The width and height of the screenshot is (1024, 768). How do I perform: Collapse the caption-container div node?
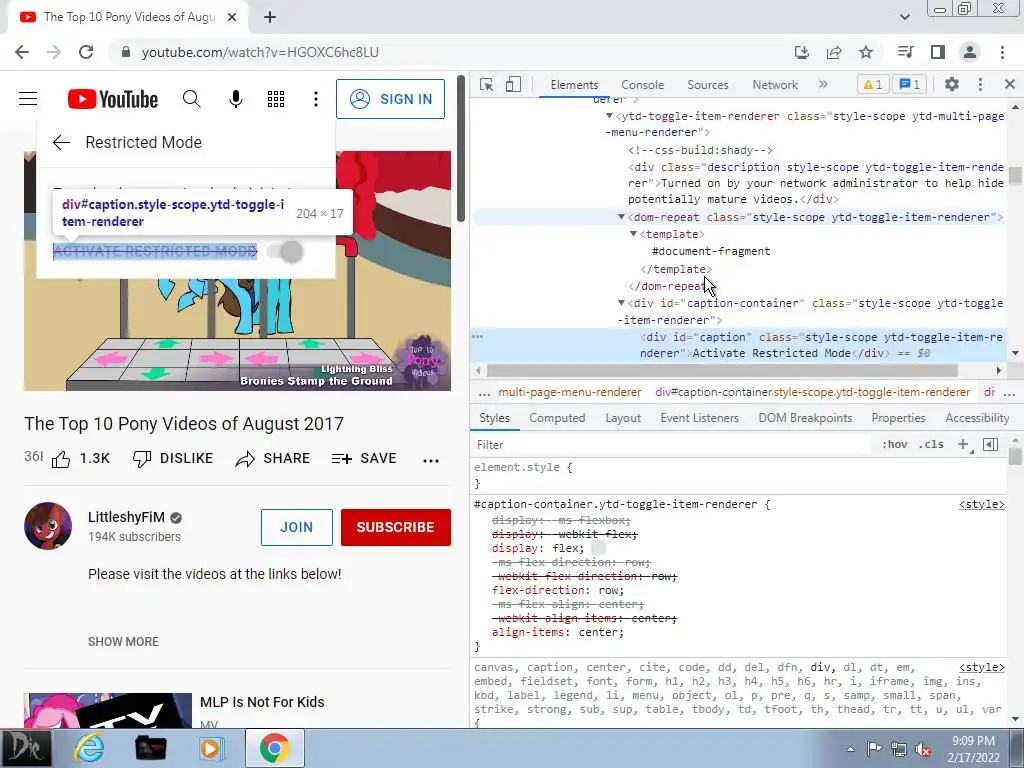[621, 303]
